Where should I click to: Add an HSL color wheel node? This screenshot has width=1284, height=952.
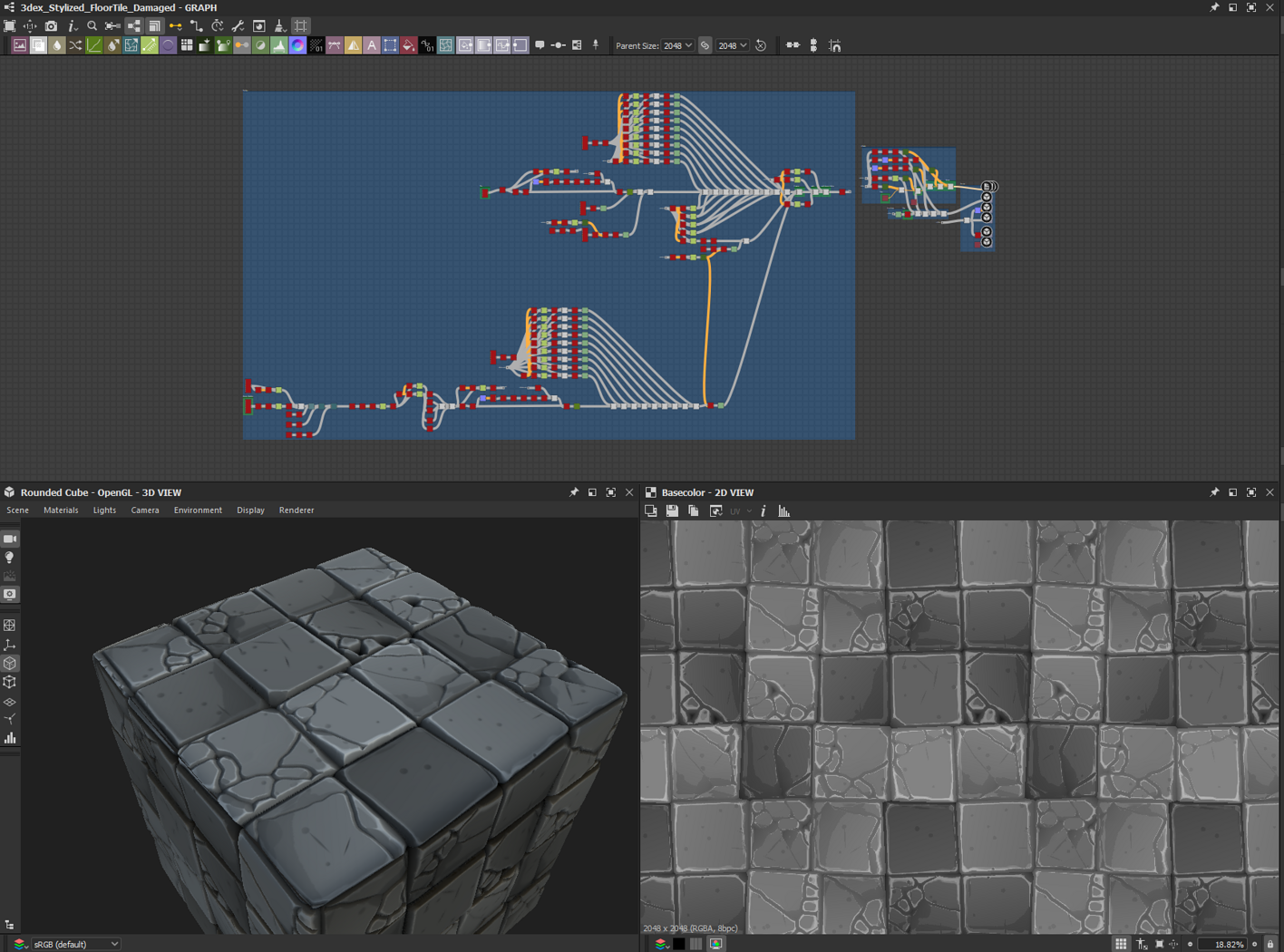coord(297,45)
